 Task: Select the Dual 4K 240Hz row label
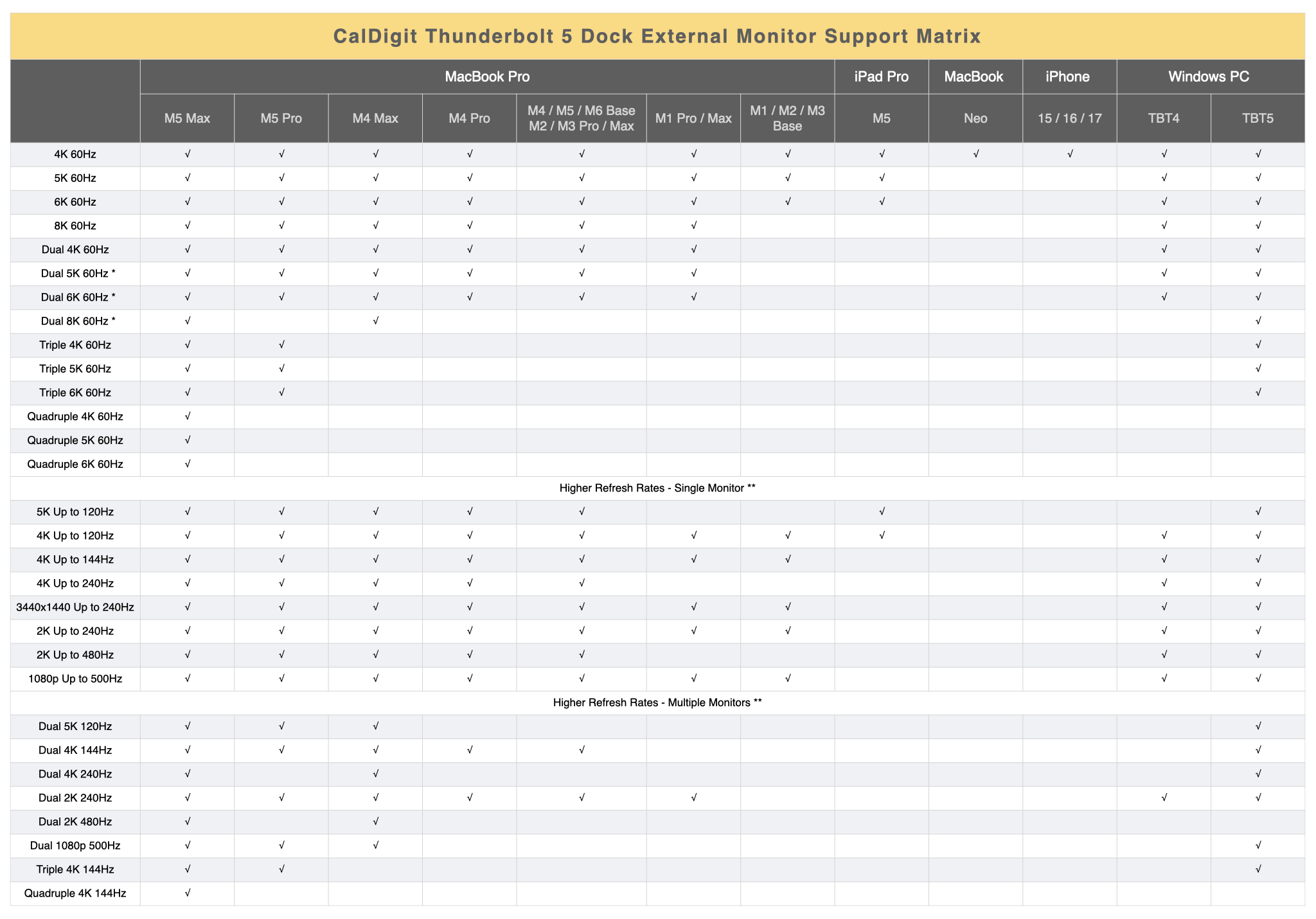(75, 774)
